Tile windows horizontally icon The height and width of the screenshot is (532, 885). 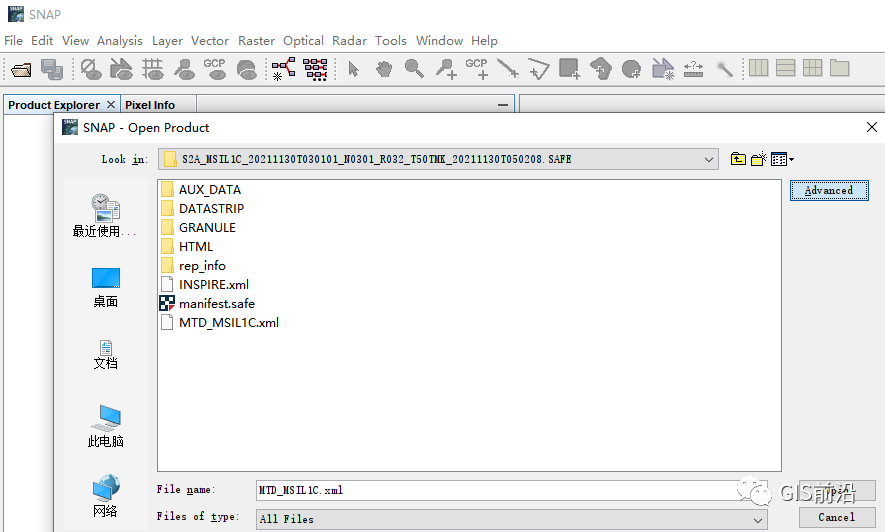pos(758,68)
